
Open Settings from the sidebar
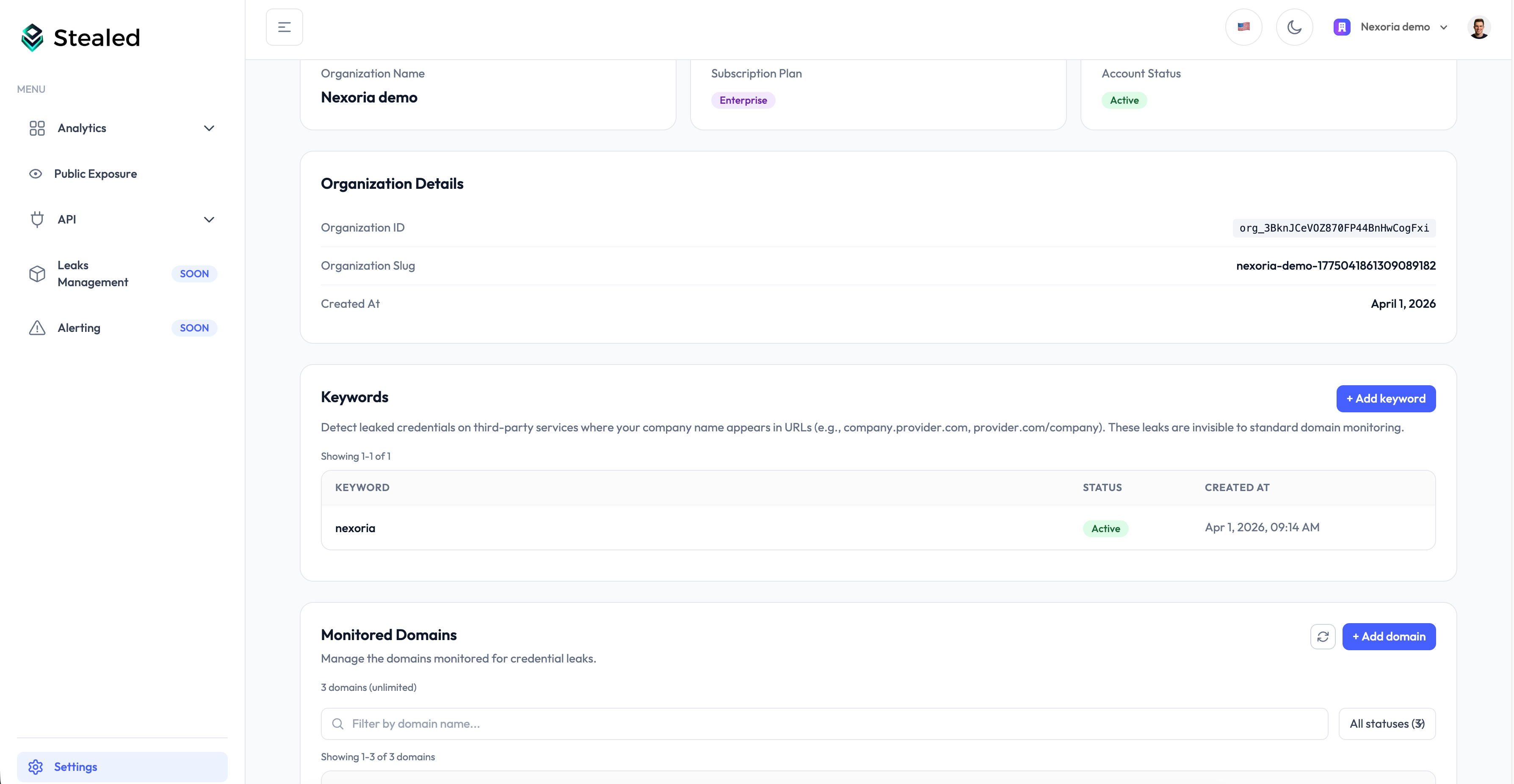[75, 767]
